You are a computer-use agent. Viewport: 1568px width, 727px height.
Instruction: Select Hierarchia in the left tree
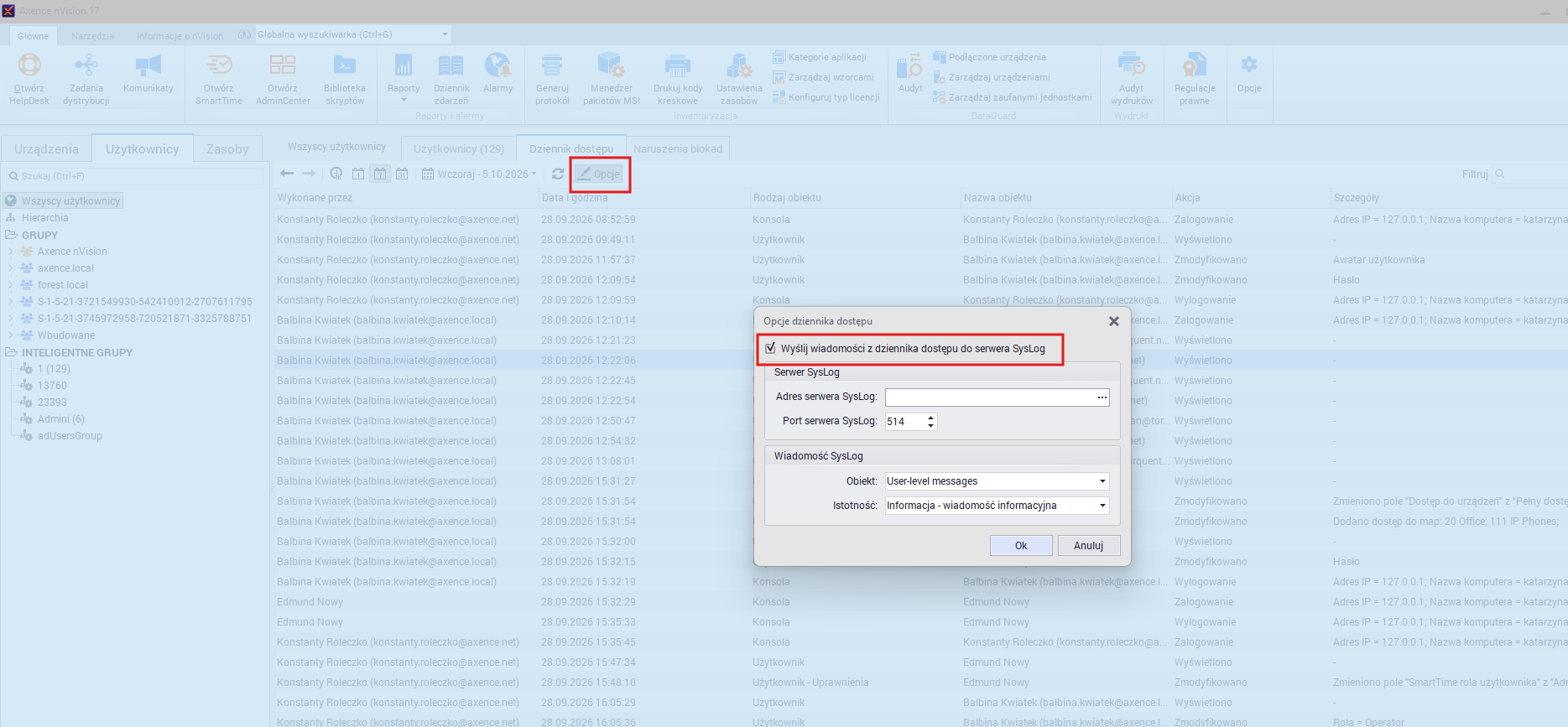(45, 218)
